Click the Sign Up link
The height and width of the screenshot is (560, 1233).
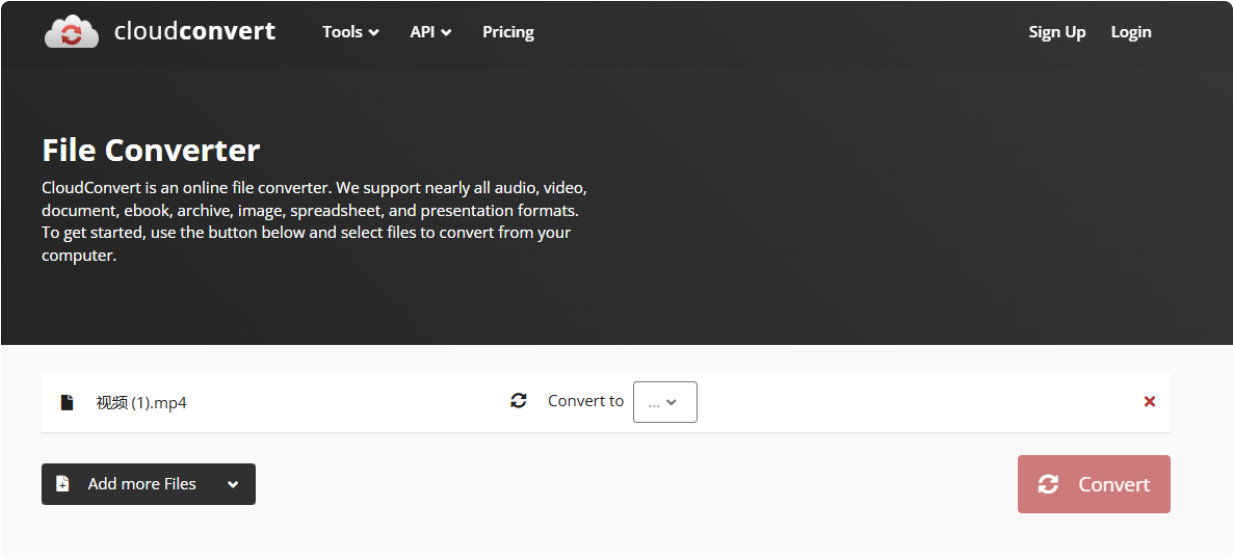(1057, 32)
